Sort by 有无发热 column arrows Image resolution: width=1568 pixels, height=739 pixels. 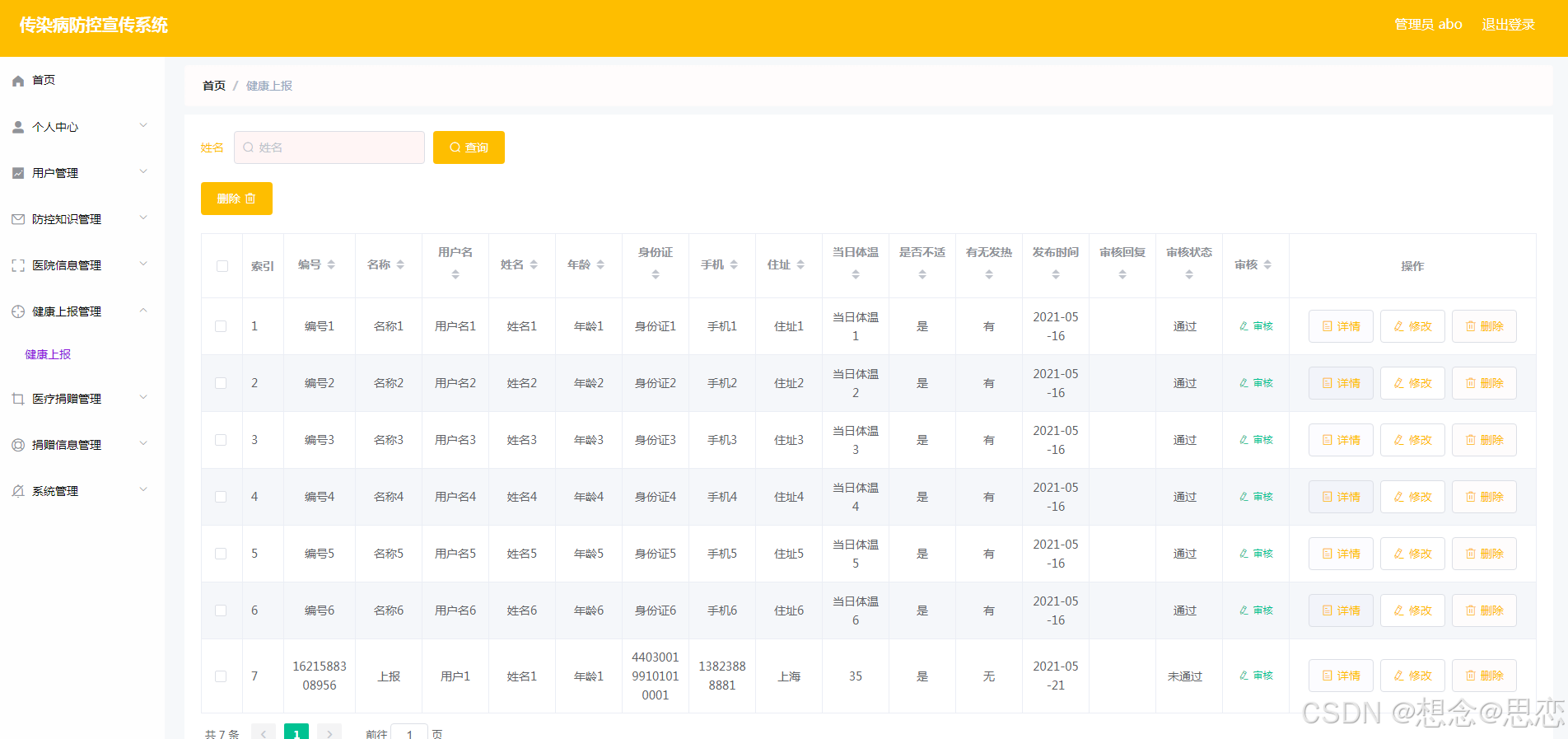(989, 274)
